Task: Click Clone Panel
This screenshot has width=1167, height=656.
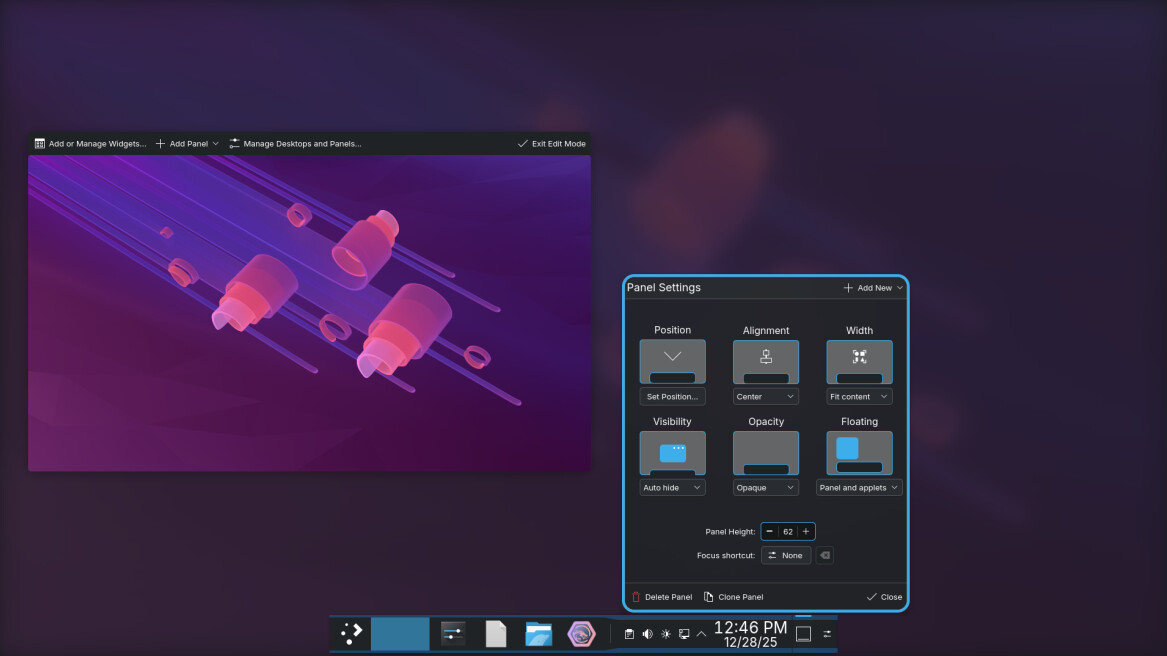Action: coord(733,597)
